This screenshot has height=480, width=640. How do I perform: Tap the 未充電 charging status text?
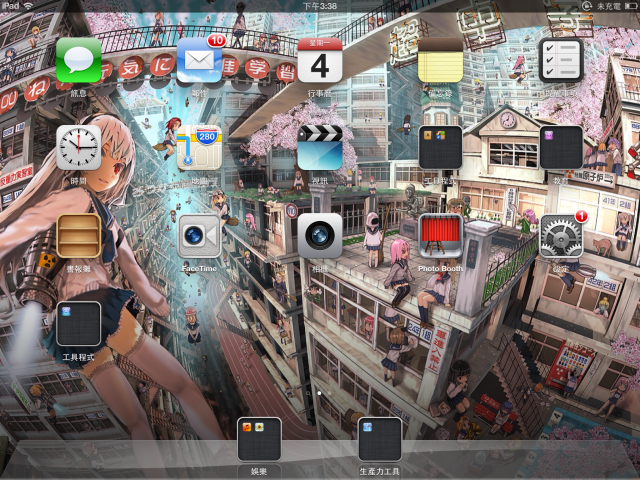(x=609, y=6)
